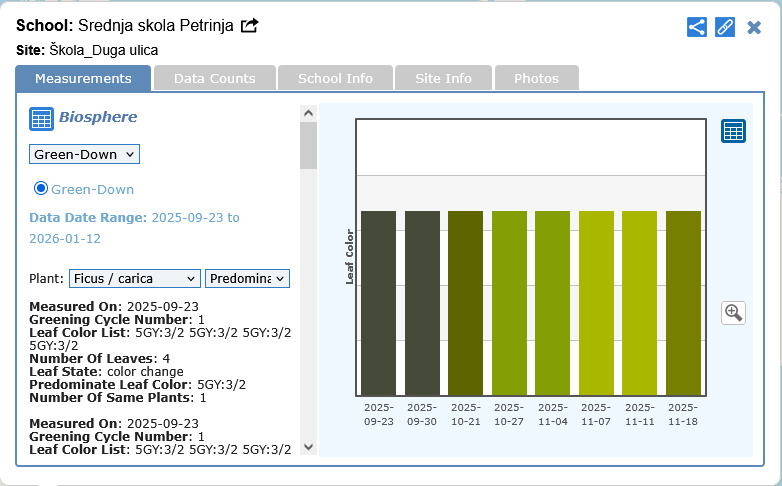
Task: Switch to the Data Counts tab
Action: coord(214,78)
